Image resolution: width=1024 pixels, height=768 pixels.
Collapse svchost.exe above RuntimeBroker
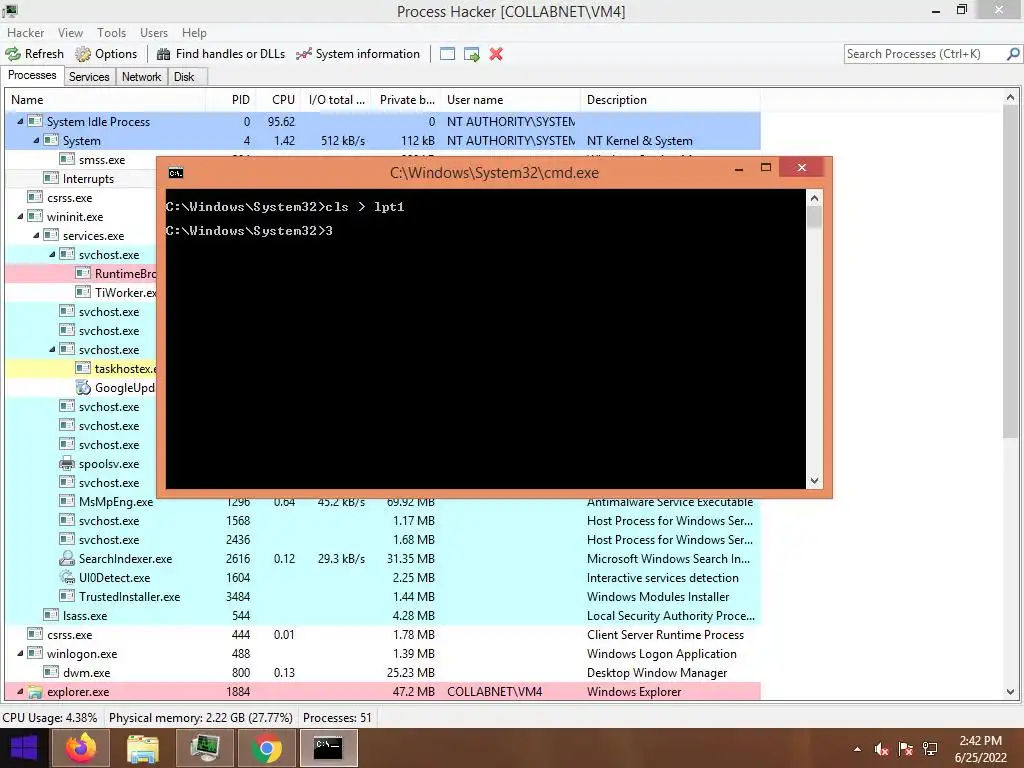52,254
